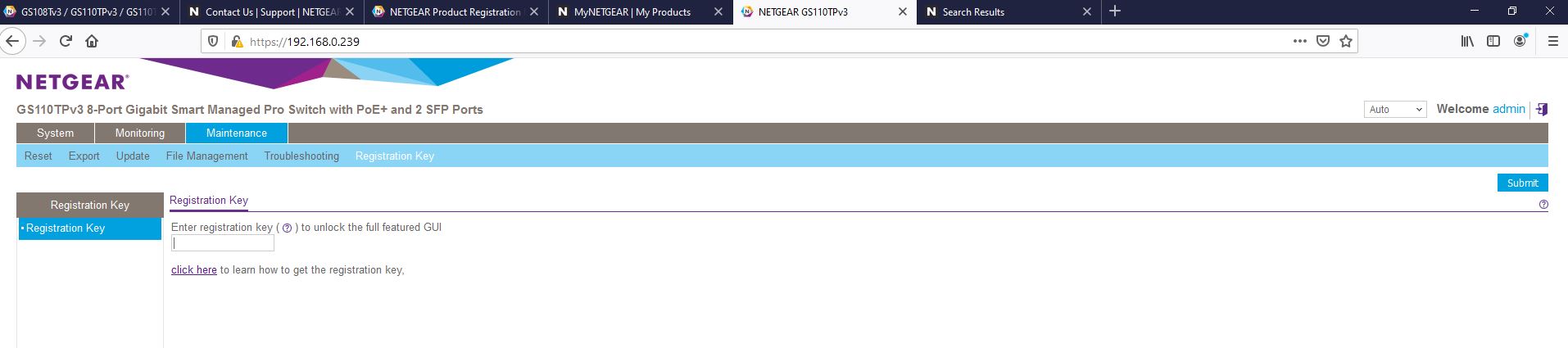Open the Library bookshelf icon
The image size is (1568, 348).
click(1467, 41)
